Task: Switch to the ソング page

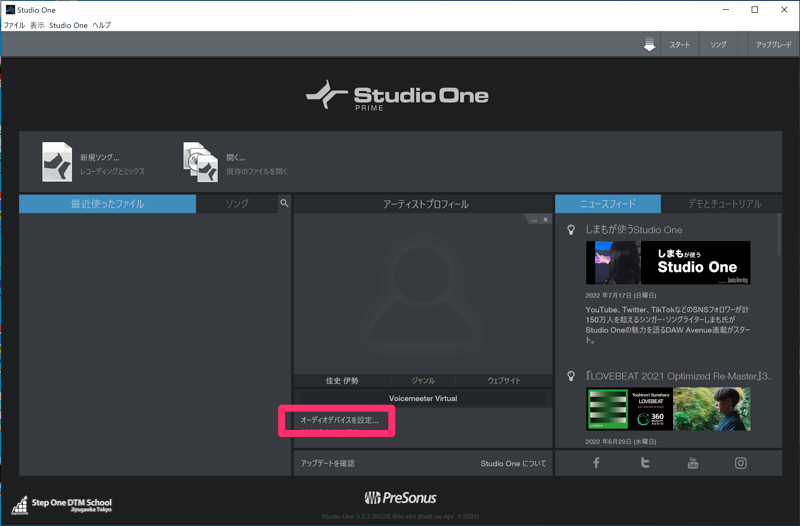Action: pos(718,45)
